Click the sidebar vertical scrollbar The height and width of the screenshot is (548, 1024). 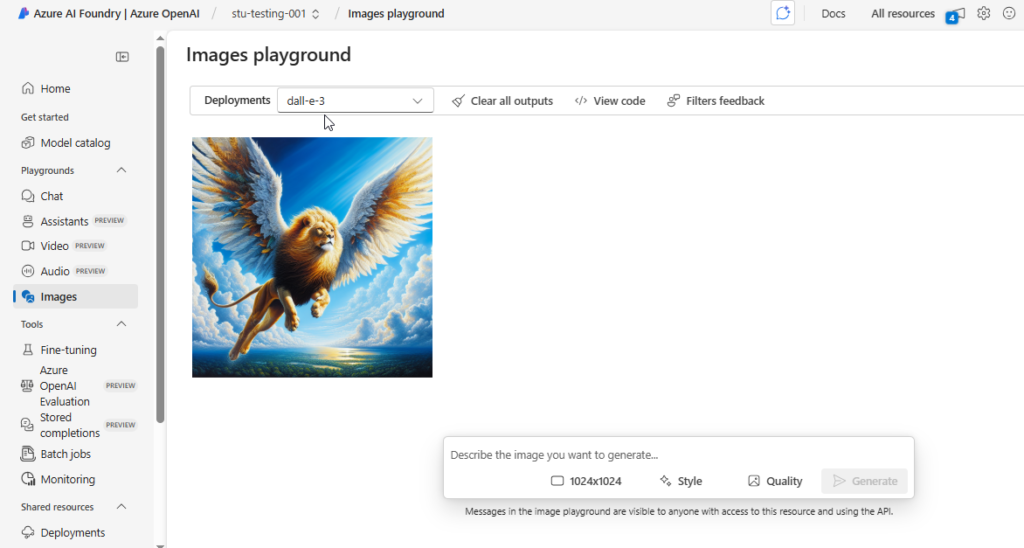(x=160, y=235)
